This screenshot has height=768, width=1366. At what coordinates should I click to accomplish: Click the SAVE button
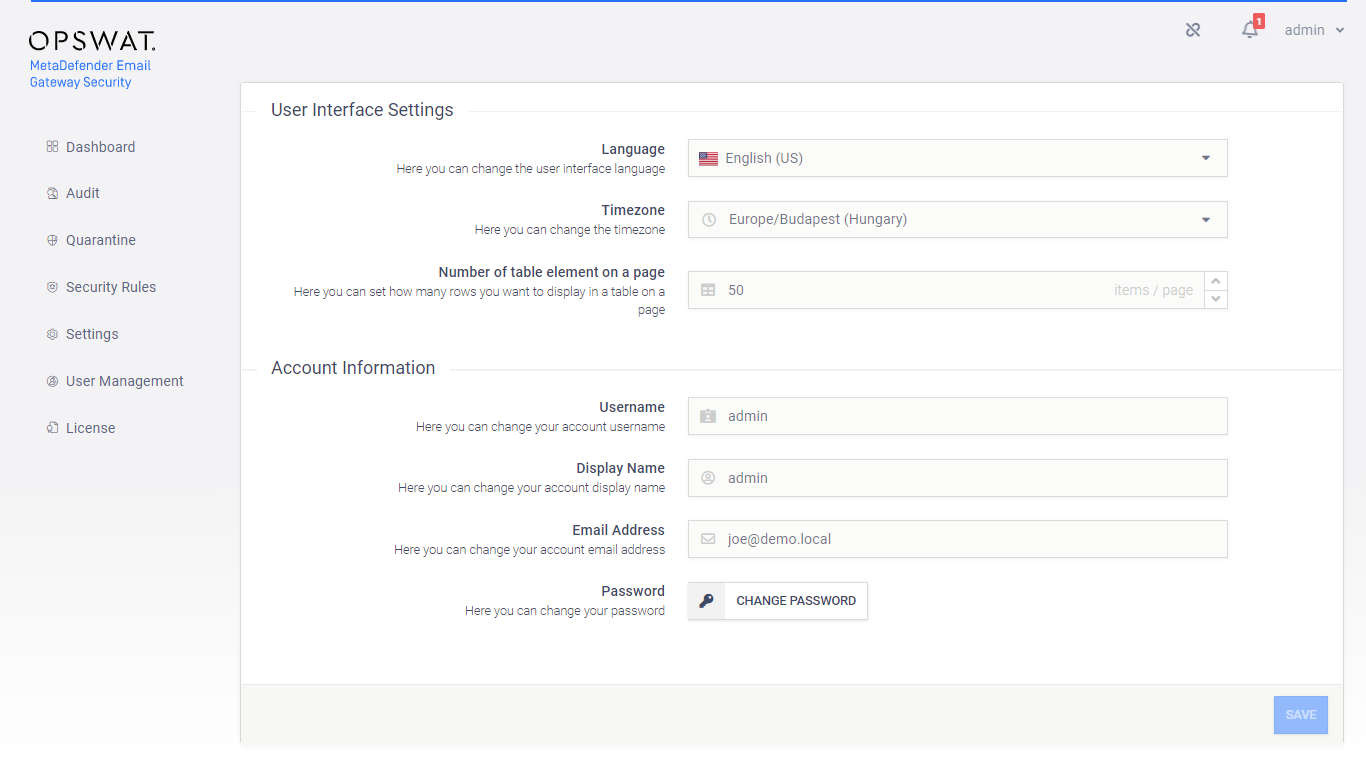1300,715
